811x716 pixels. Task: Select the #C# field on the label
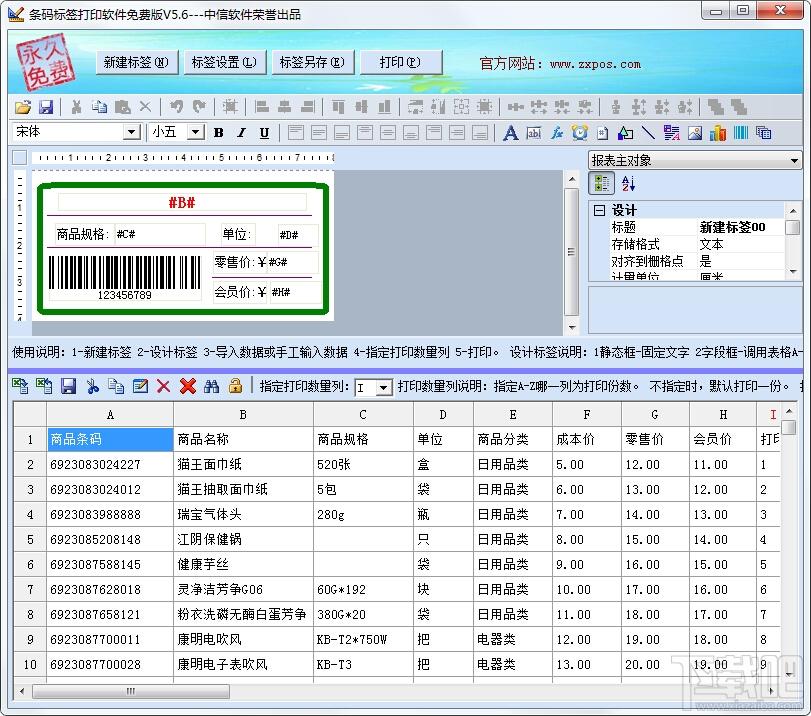[x=159, y=234]
